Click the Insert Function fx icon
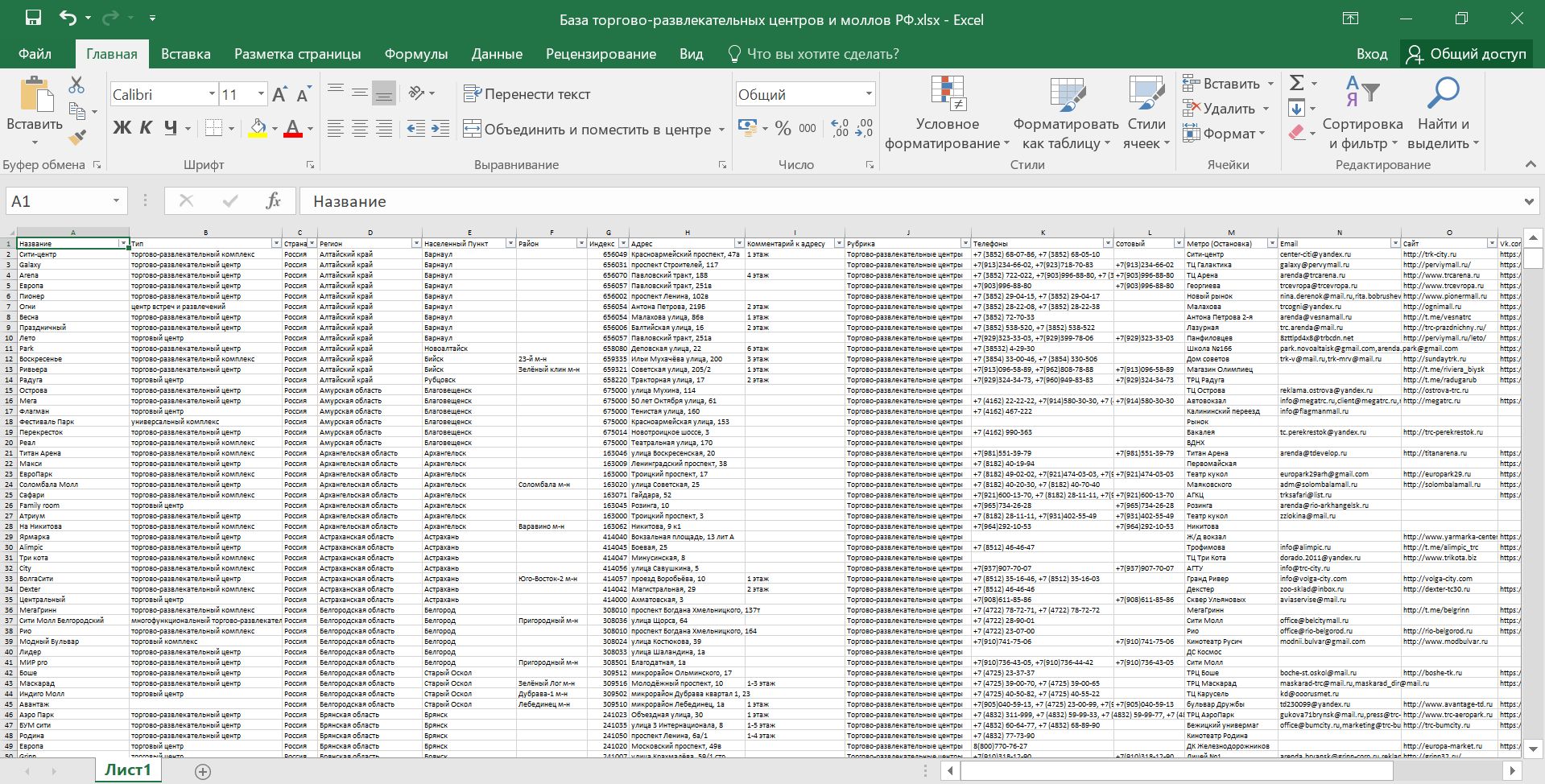The height and width of the screenshot is (784, 1545). point(273,201)
